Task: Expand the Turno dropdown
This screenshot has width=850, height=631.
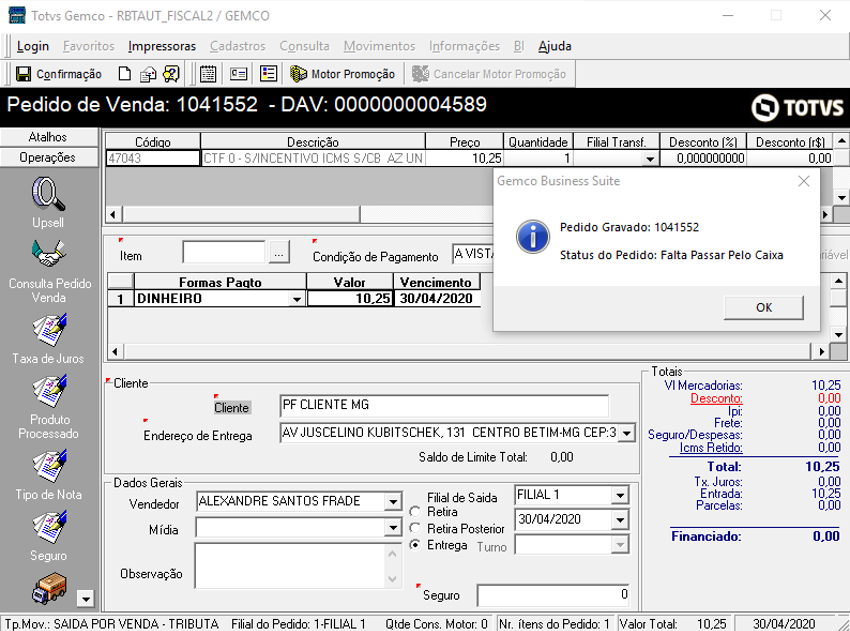Action: click(620, 545)
